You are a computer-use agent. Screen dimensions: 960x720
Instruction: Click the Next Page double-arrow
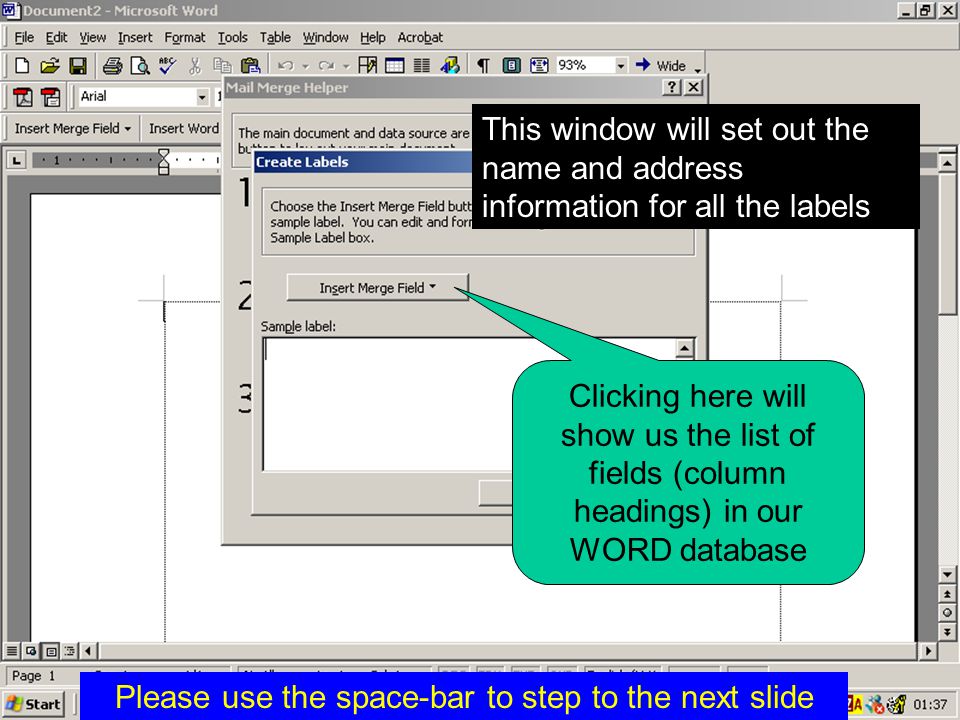947,632
